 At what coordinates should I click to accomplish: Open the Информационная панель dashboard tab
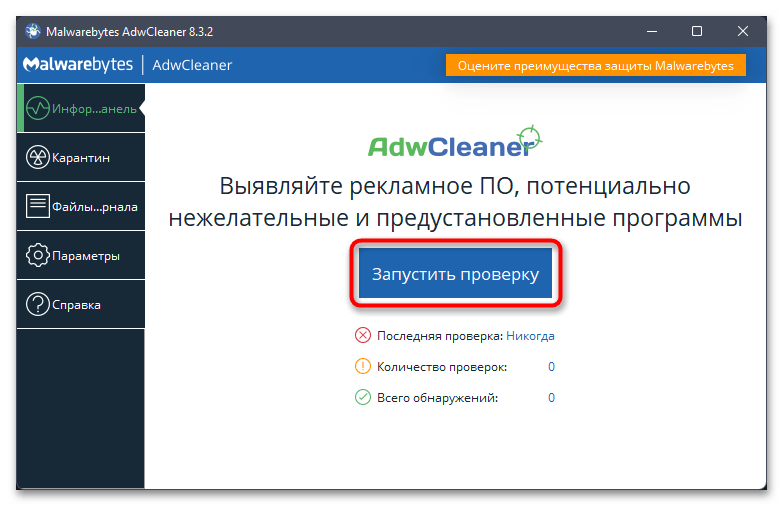click(81, 108)
